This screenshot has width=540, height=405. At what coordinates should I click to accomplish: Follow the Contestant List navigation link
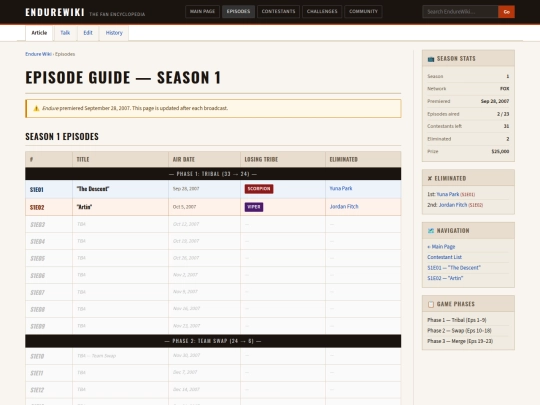click(x=444, y=257)
